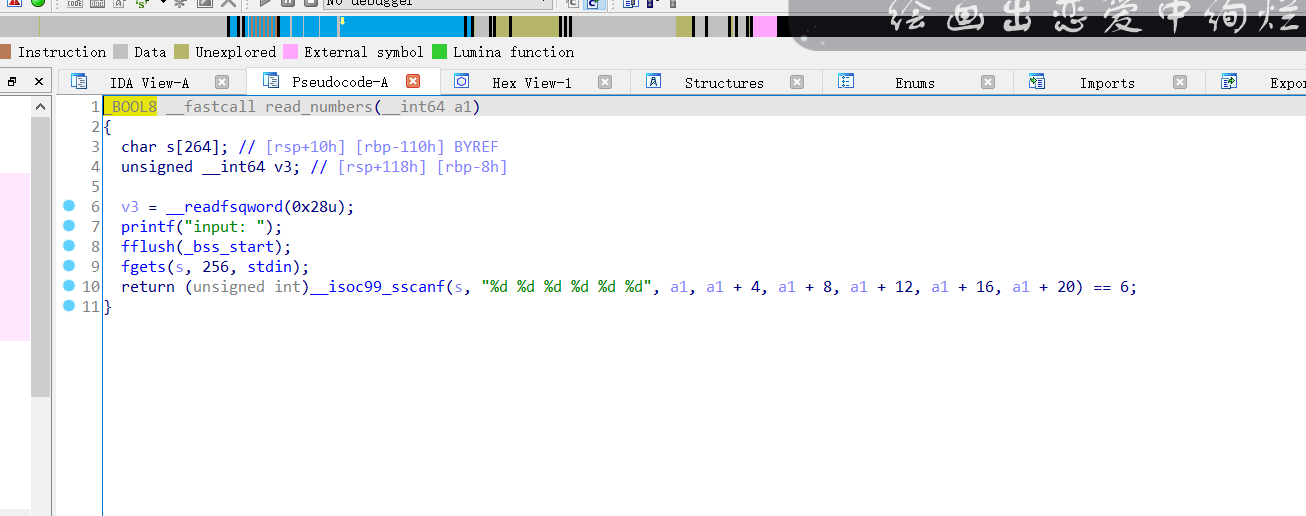Screen dimensions: 1306x516
Task: Close the Imports tab
Action: point(1180,82)
